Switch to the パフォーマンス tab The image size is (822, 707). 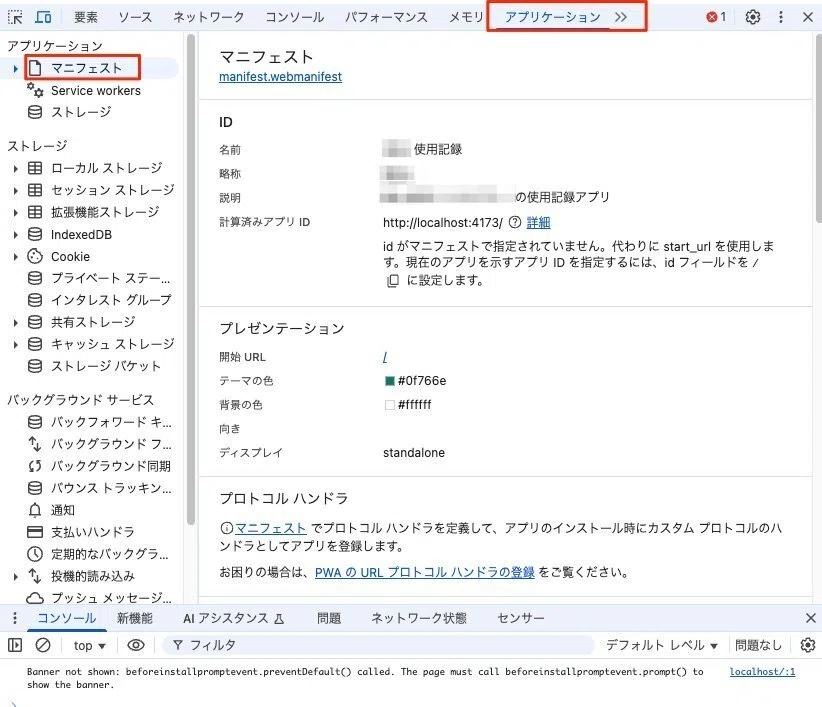point(386,17)
